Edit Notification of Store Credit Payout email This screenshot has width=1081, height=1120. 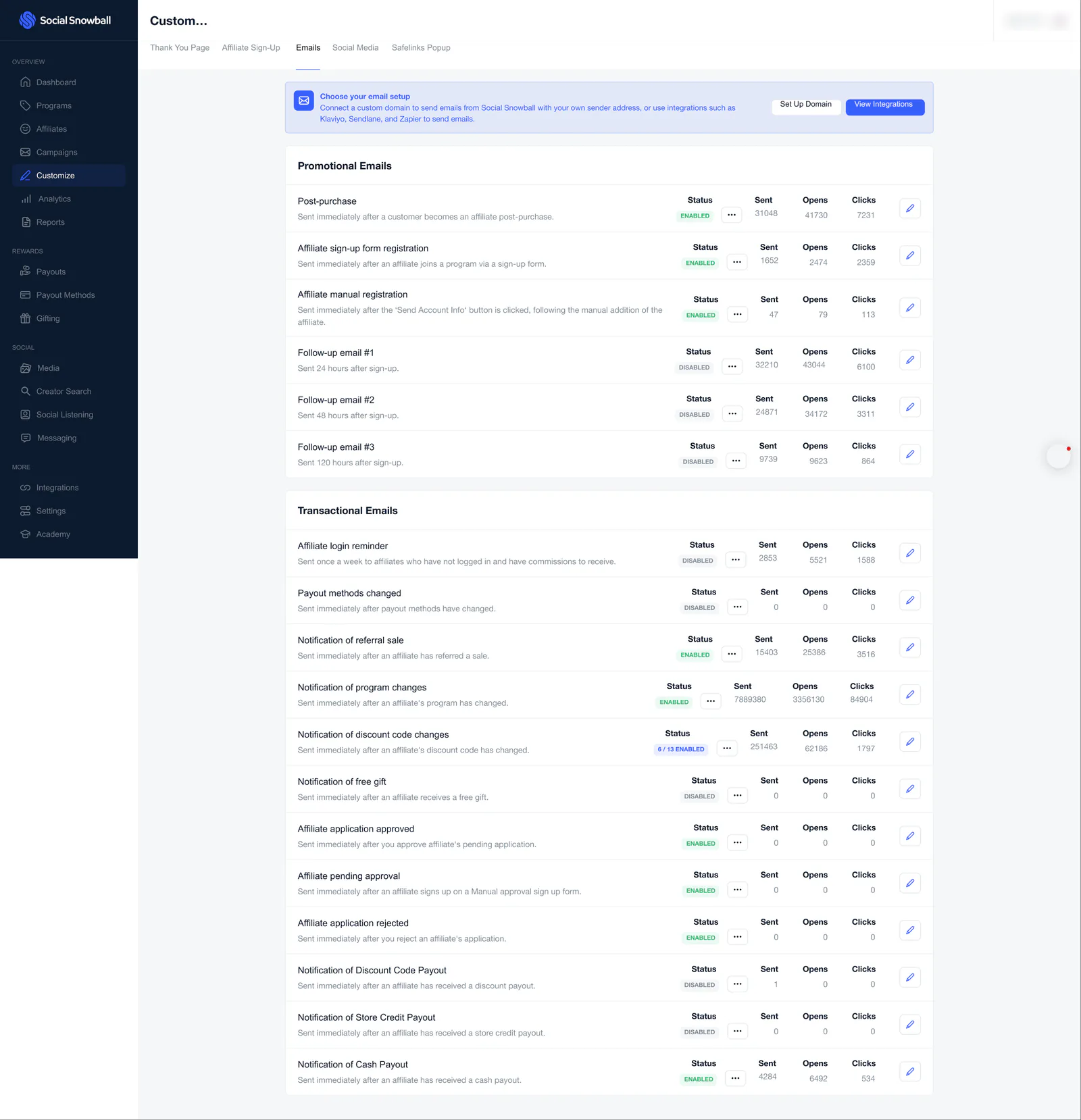[910, 1025]
